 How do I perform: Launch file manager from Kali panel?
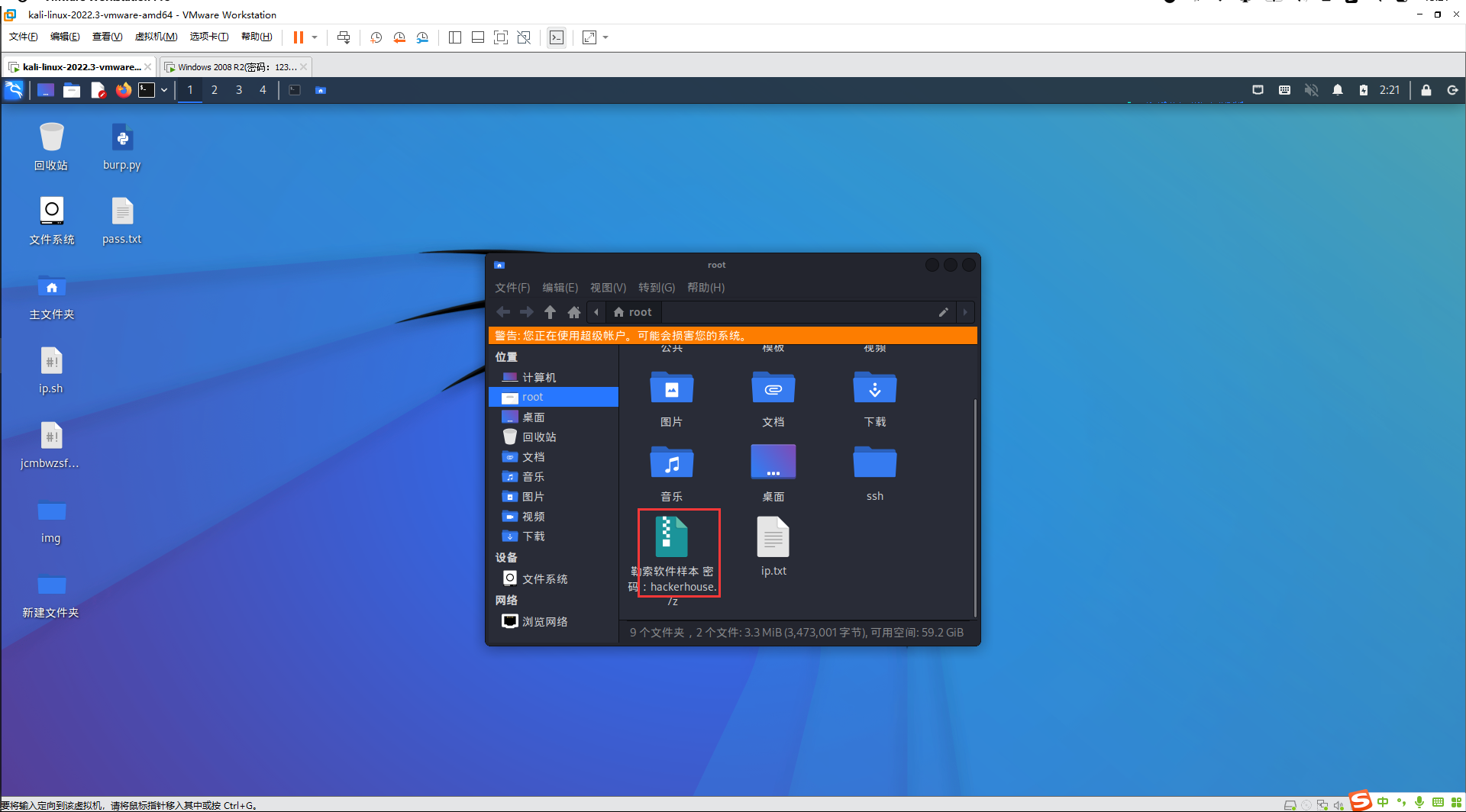pyautogui.click(x=72, y=90)
